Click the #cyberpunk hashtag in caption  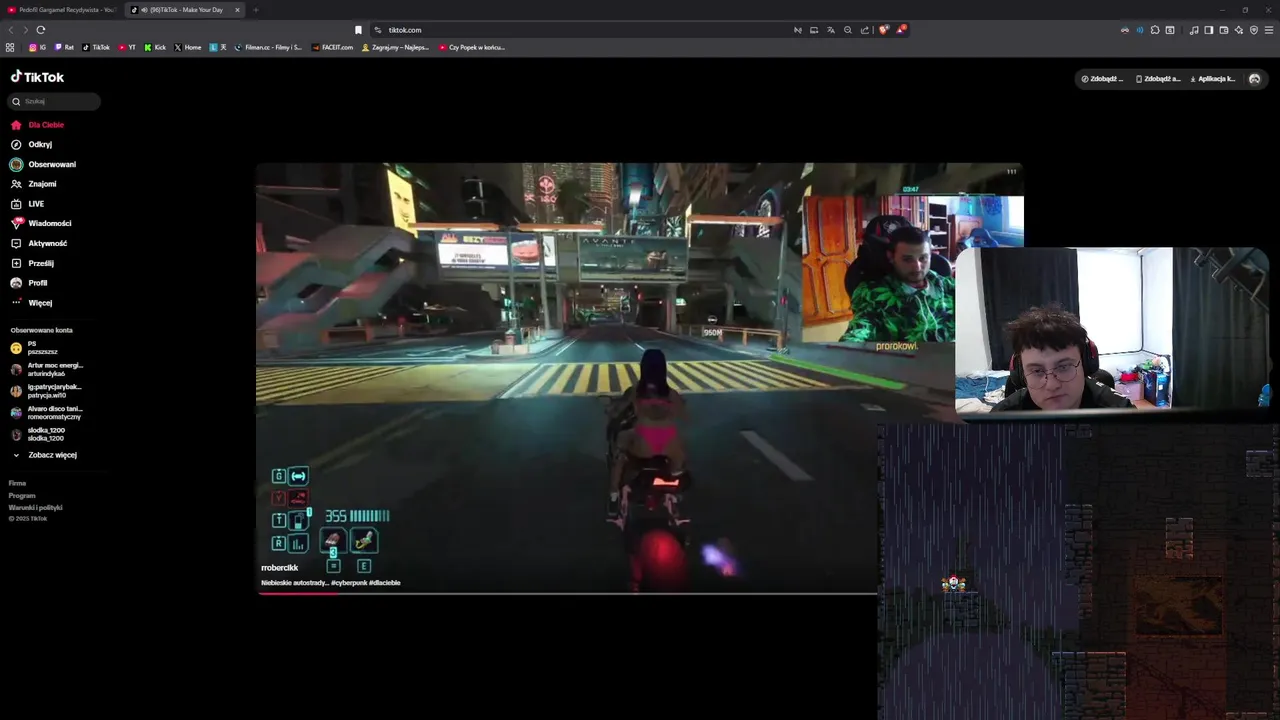pos(350,583)
